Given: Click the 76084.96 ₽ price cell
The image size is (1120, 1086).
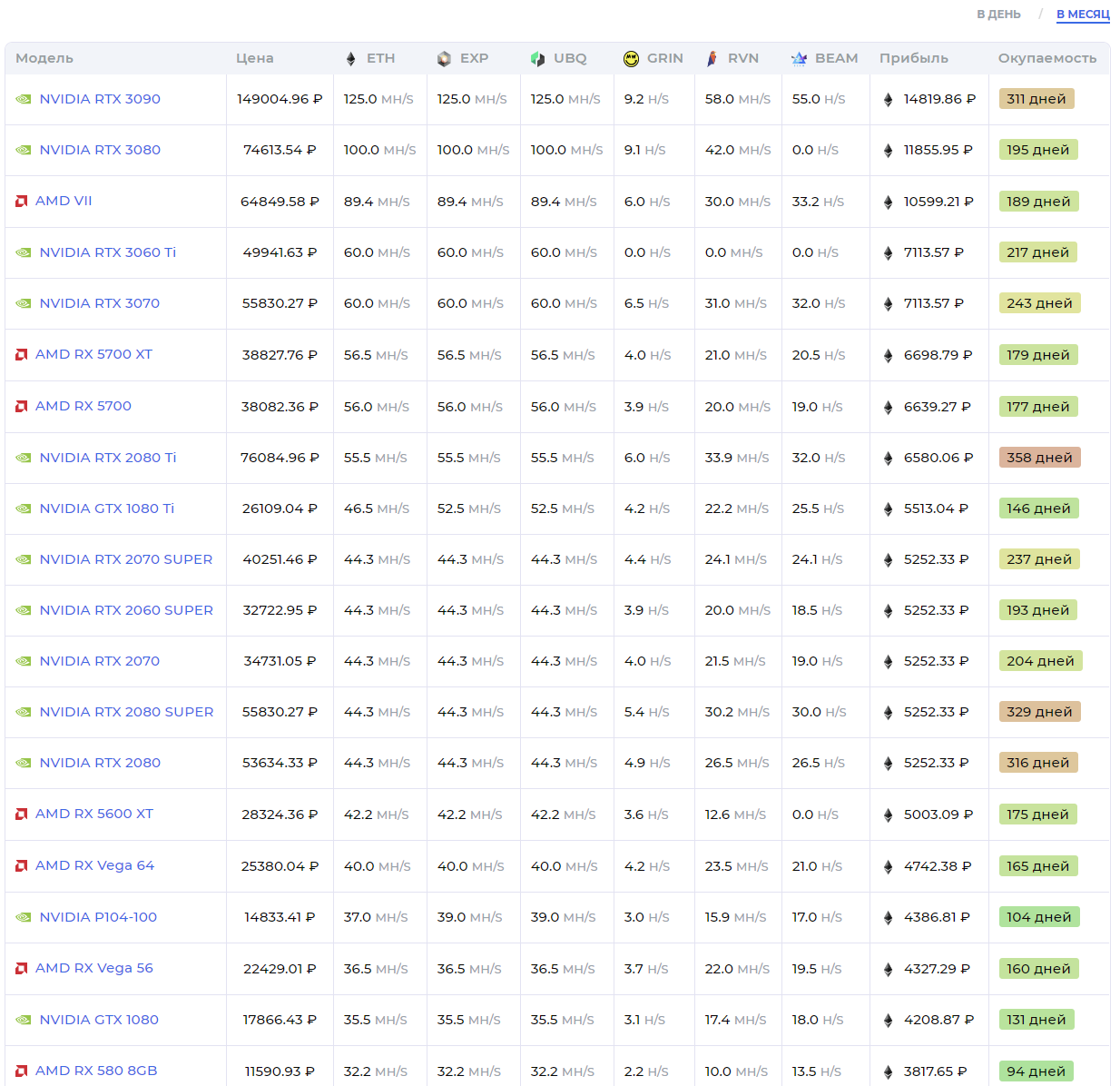Looking at the screenshot, I should pos(280,458).
